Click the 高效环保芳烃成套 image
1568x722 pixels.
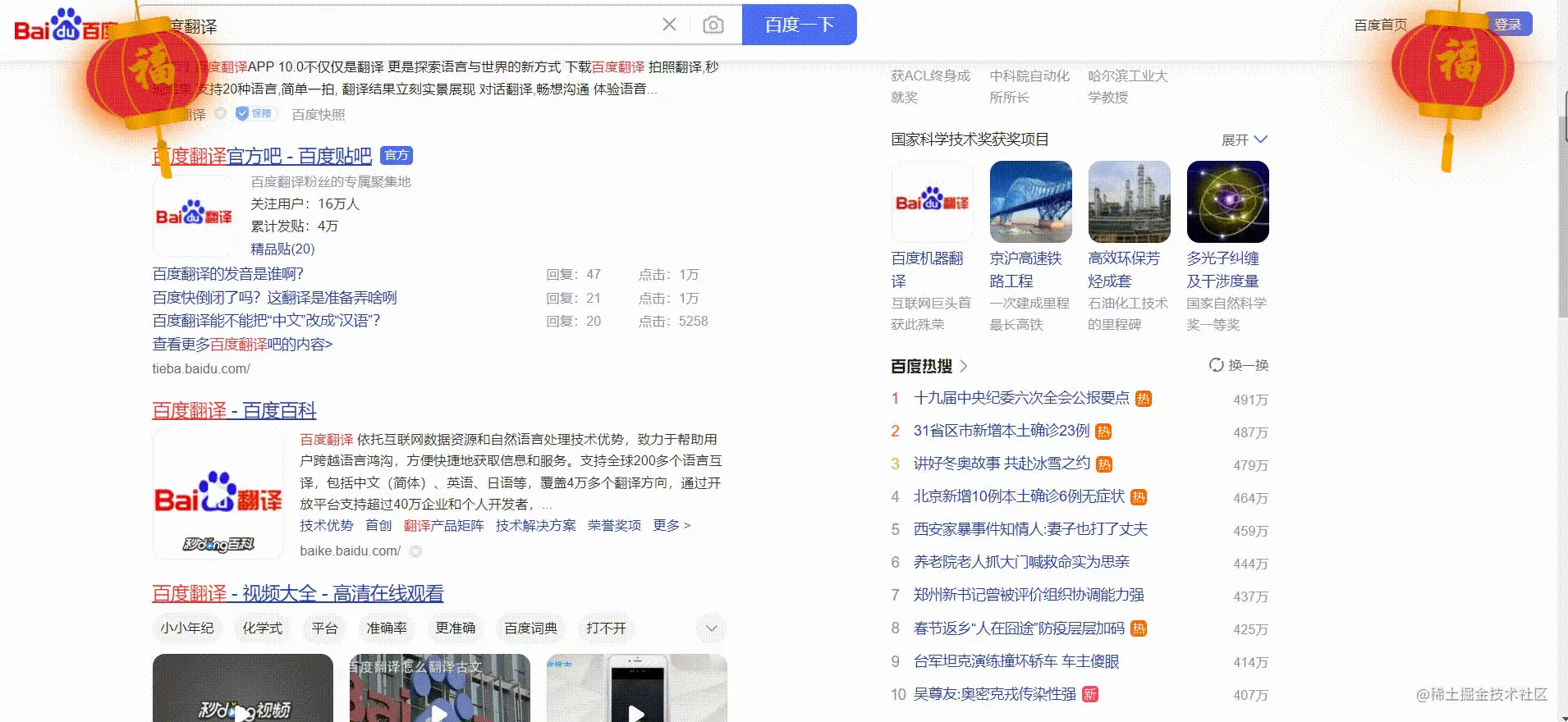(1130, 202)
